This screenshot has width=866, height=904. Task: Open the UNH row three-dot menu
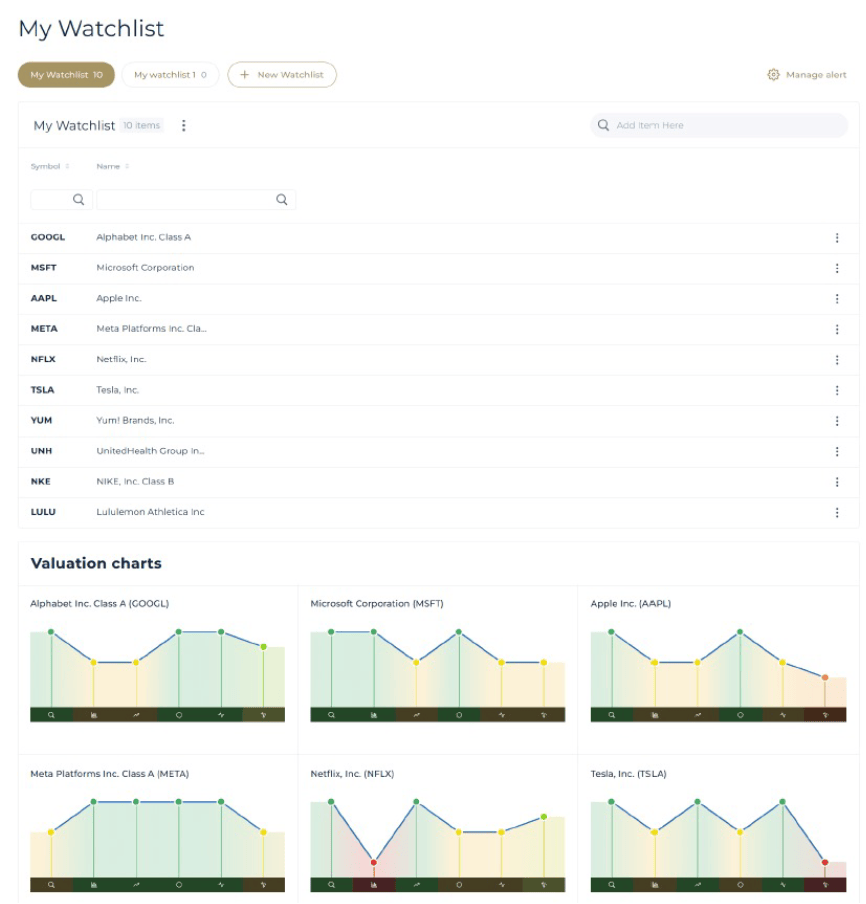point(837,451)
